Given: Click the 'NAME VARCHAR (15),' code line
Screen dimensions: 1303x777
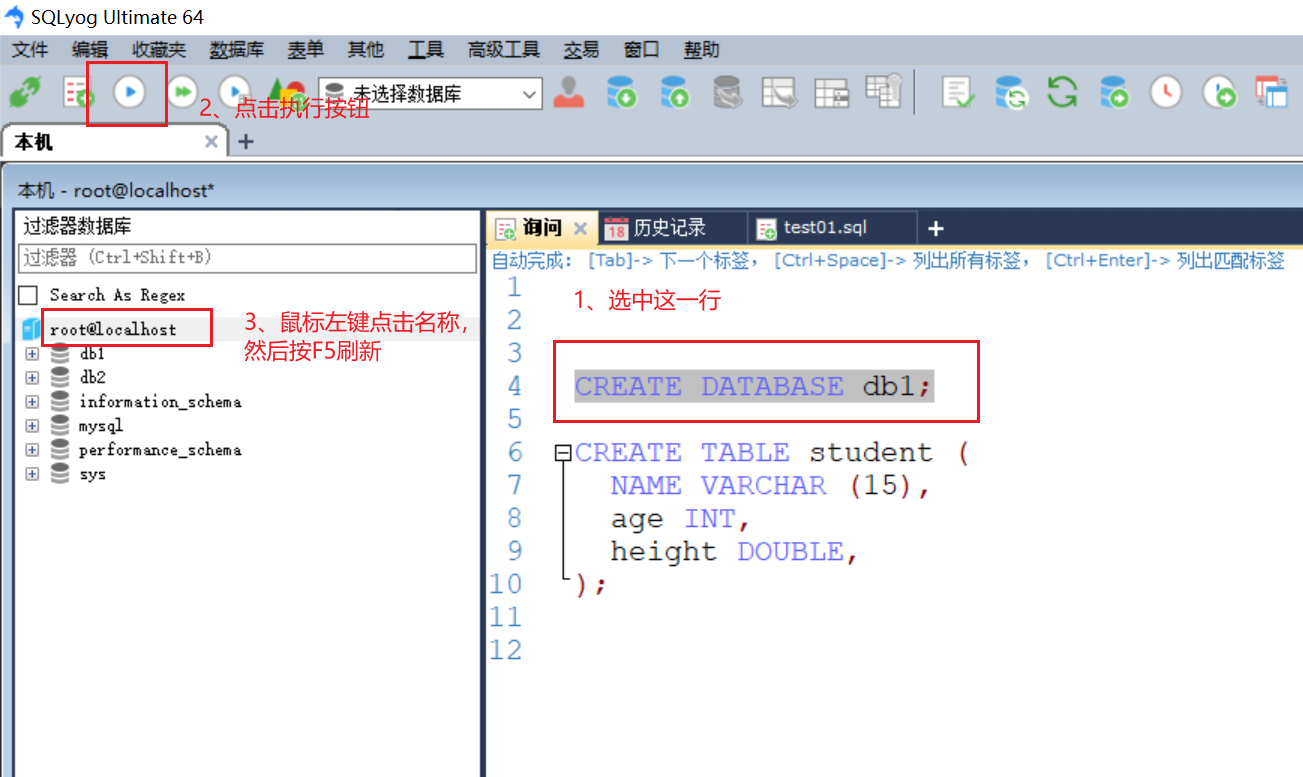Looking at the screenshot, I should [771, 486].
